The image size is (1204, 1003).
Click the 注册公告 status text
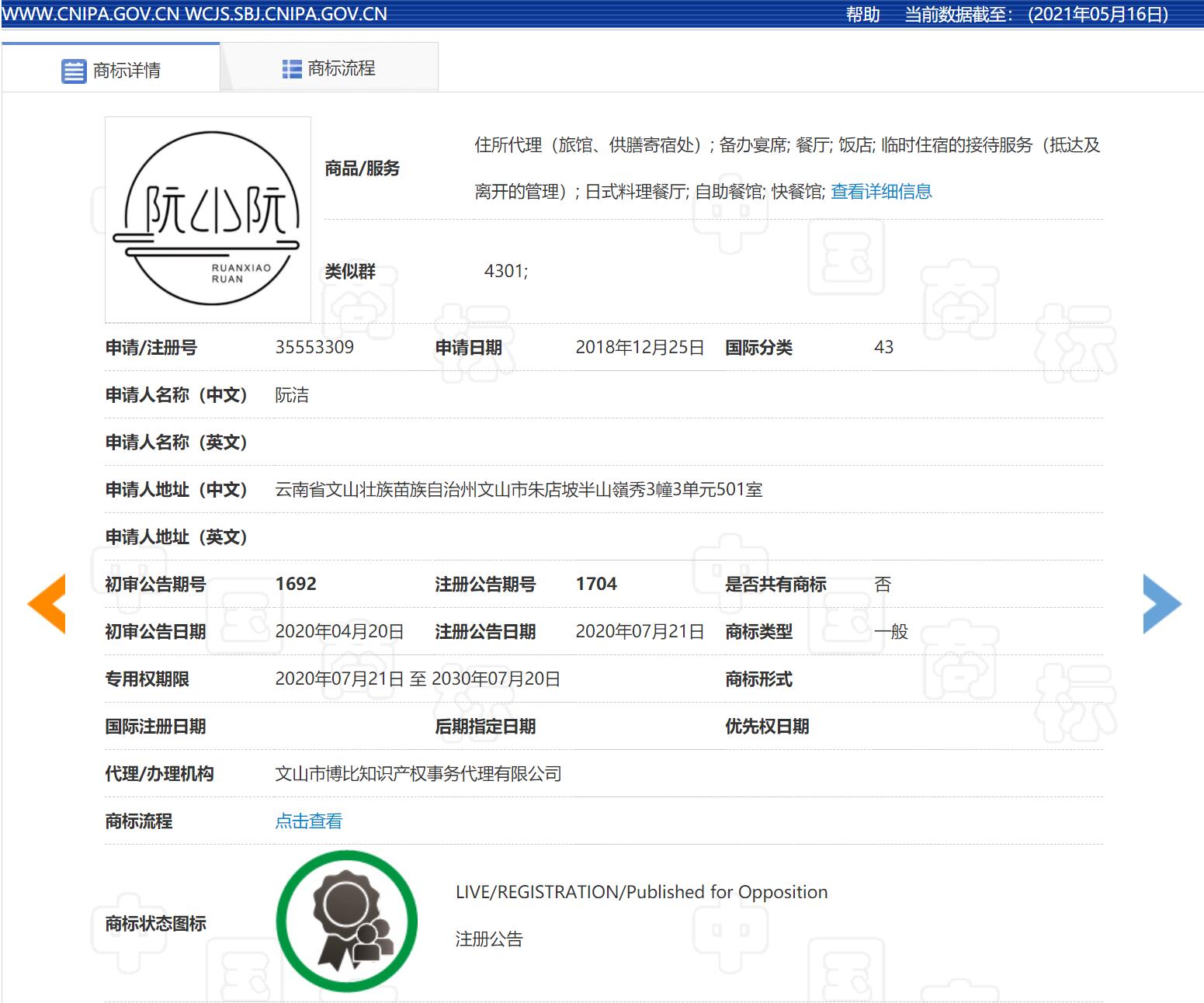click(x=489, y=939)
